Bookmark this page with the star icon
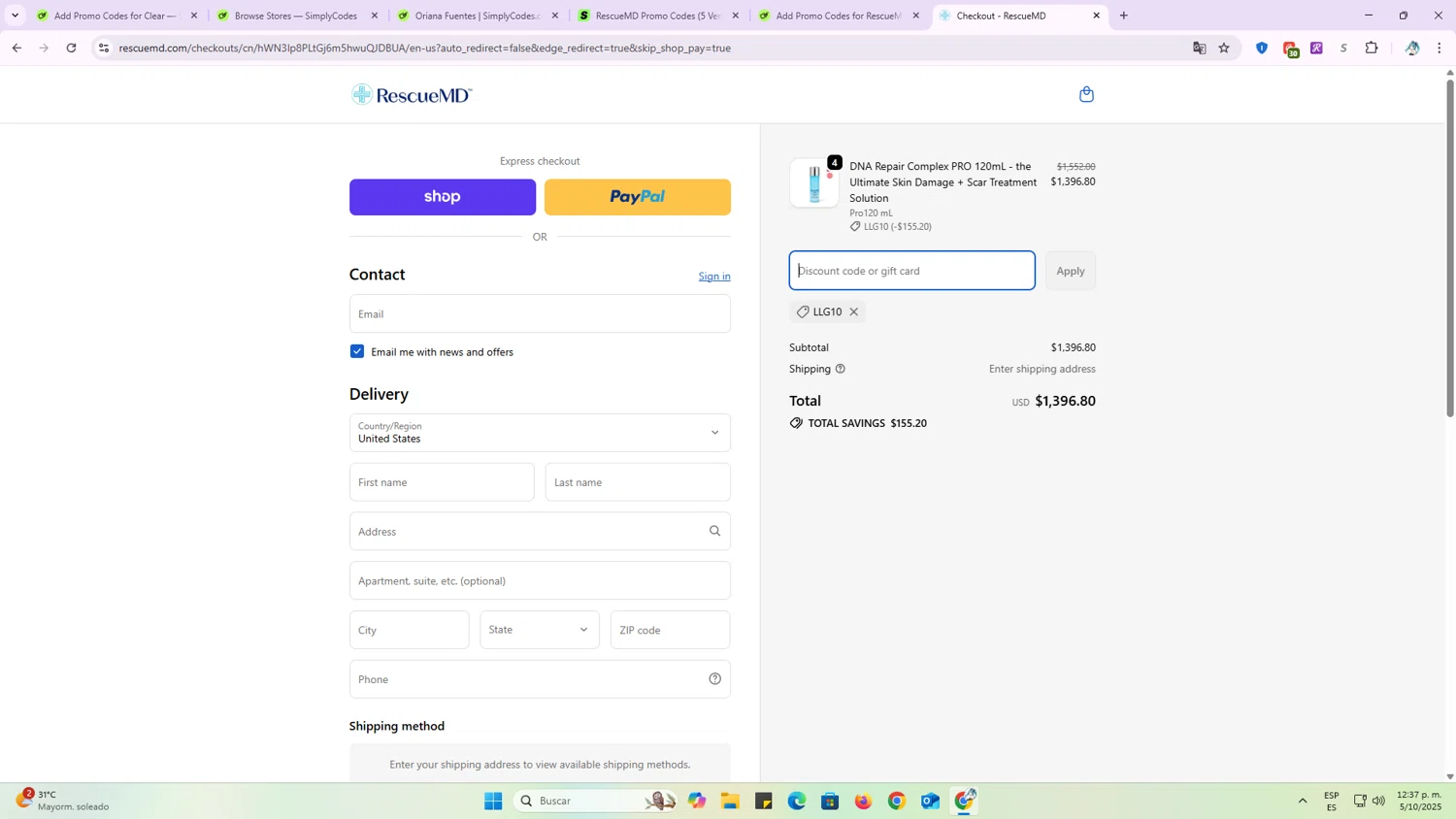The image size is (1456, 819). pyautogui.click(x=1224, y=48)
